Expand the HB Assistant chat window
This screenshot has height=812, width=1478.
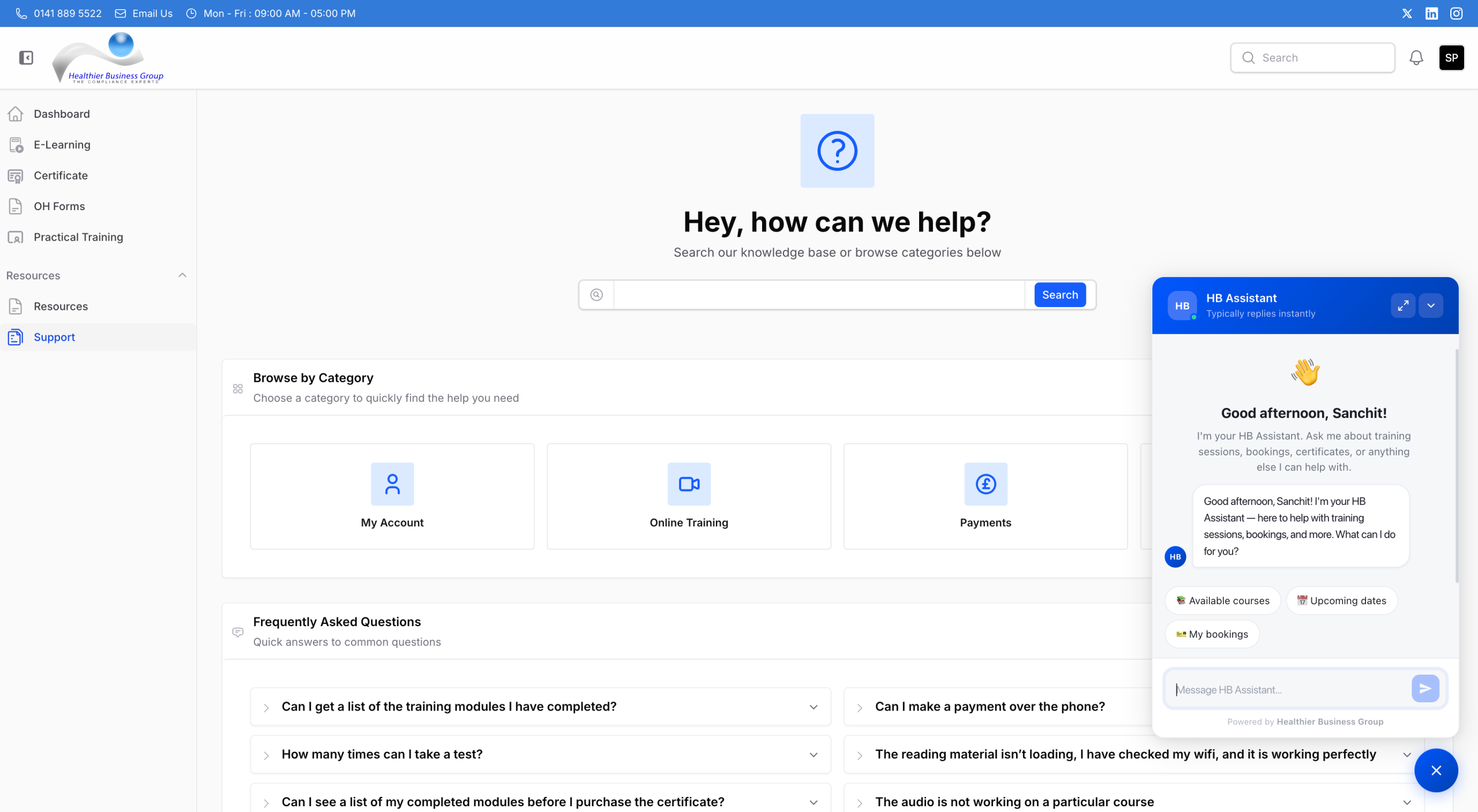pyautogui.click(x=1403, y=306)
